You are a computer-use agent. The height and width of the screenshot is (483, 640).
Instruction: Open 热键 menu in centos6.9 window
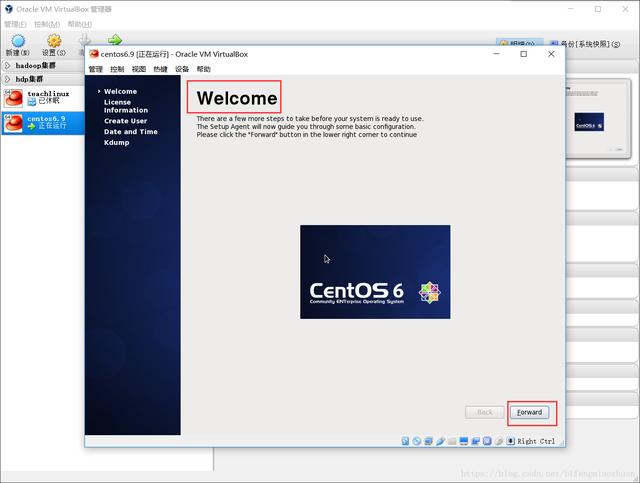click(160, 69)
